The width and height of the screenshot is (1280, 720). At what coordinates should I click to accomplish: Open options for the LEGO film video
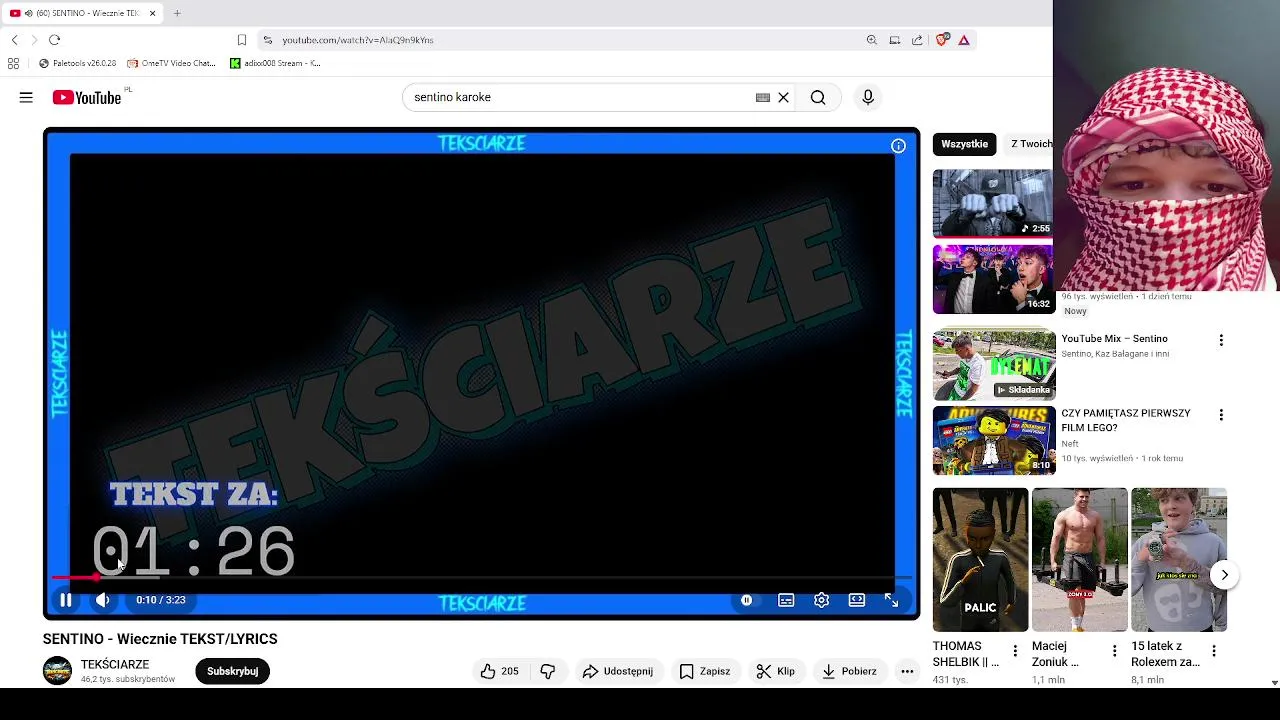1221,414
